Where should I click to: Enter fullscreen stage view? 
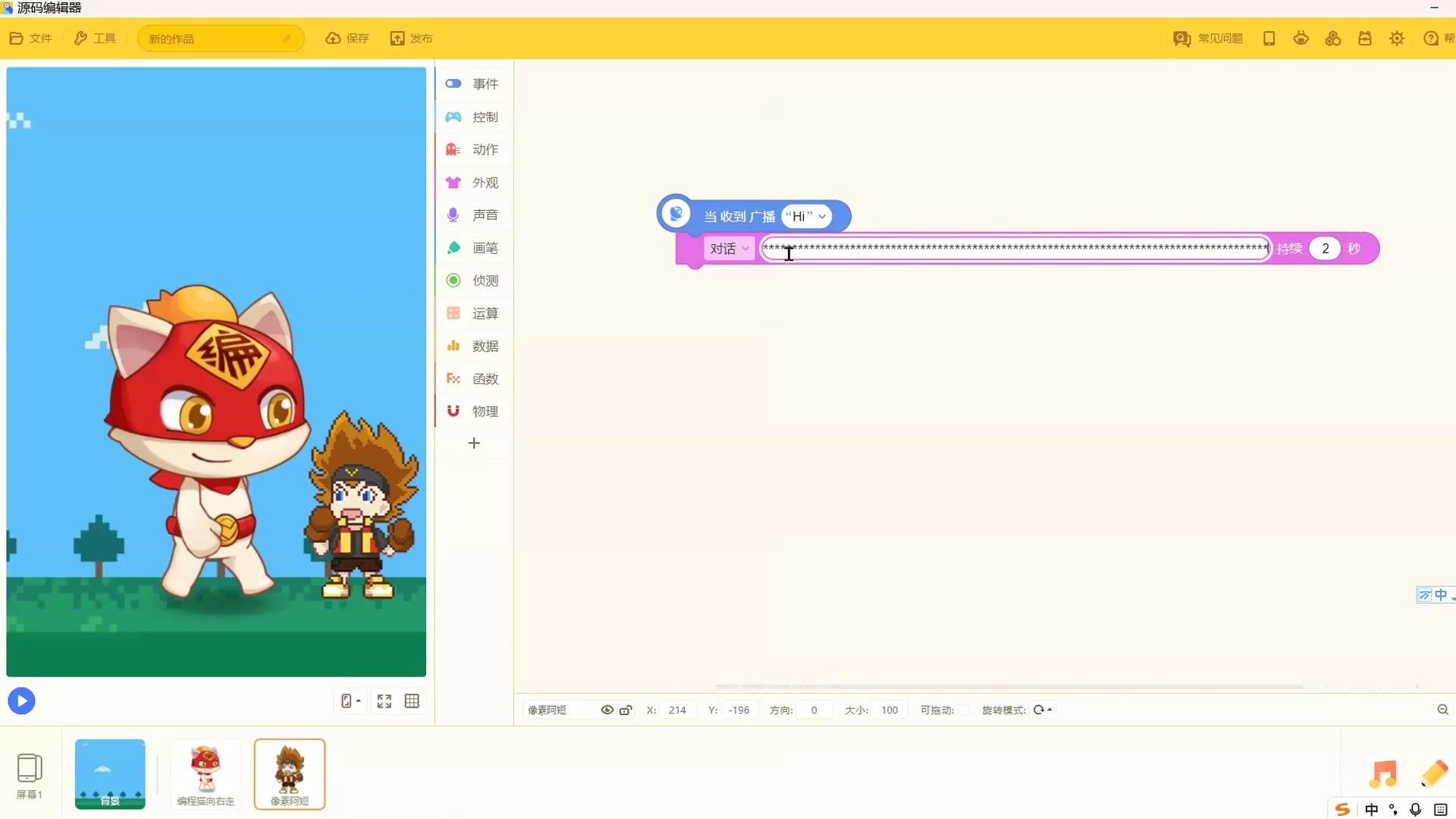tap(384, 701)
